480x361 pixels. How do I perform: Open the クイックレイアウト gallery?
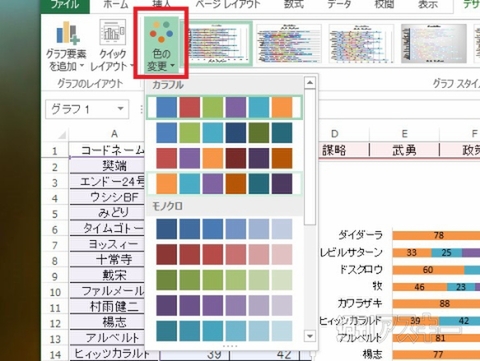coord(112,46)
